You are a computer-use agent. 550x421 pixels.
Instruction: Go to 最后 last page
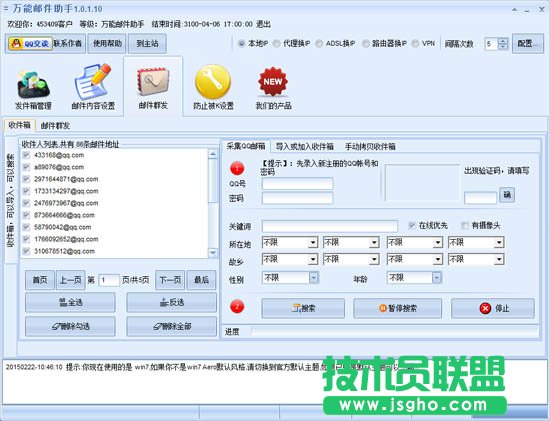[x=201, y=280]
